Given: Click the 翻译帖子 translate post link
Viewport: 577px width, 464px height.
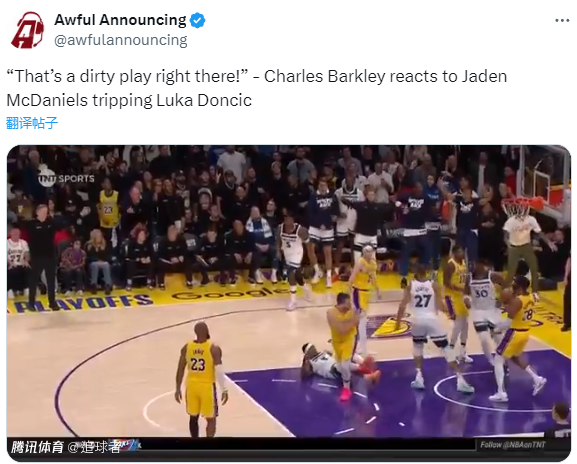Looking at the screenshot, I should [32, 123].
